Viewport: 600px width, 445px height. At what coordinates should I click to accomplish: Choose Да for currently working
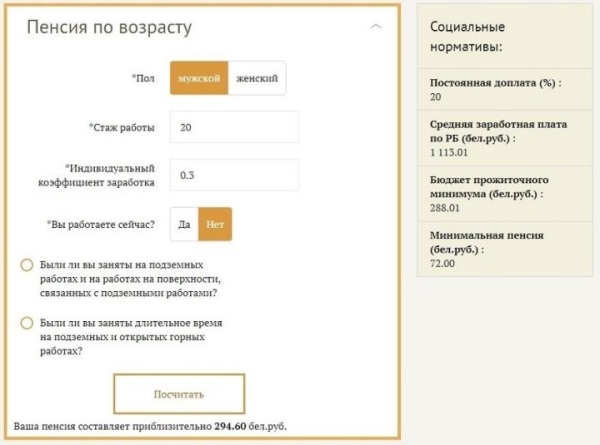click(184, 224)
